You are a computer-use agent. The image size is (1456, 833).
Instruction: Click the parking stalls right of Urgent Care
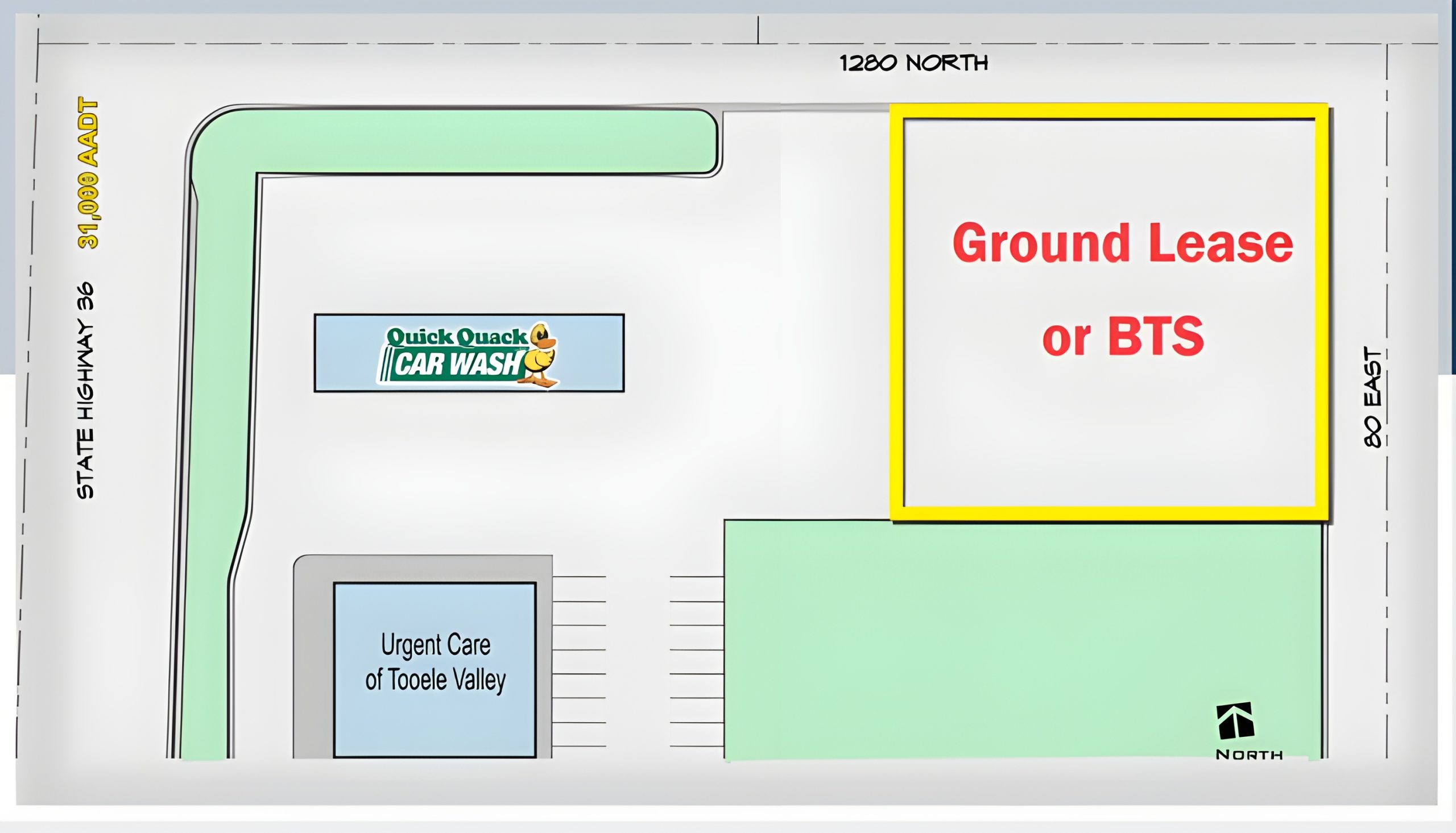579,661
